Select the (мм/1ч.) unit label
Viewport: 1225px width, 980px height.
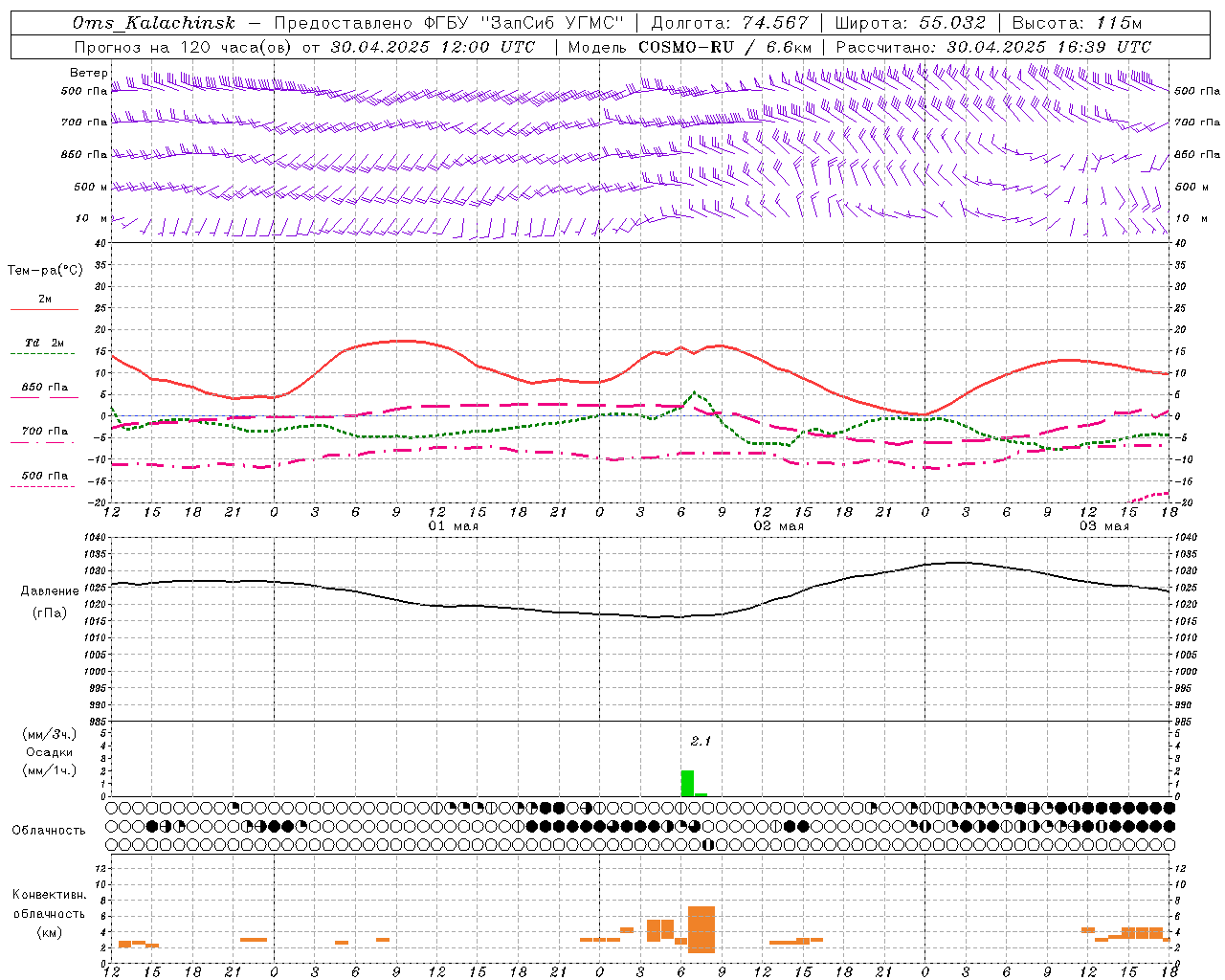[x=50, y=770]
